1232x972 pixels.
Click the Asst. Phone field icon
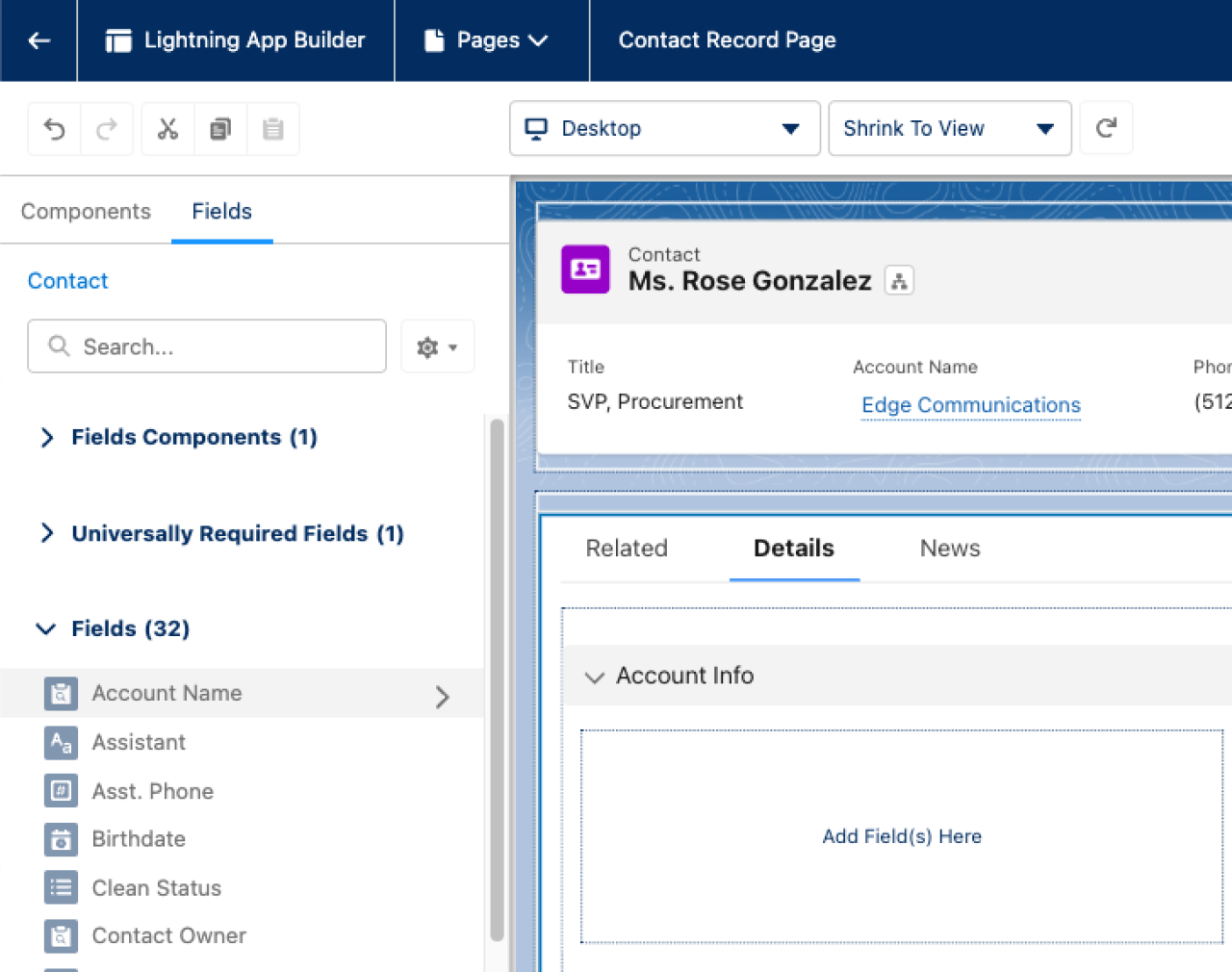61,791
